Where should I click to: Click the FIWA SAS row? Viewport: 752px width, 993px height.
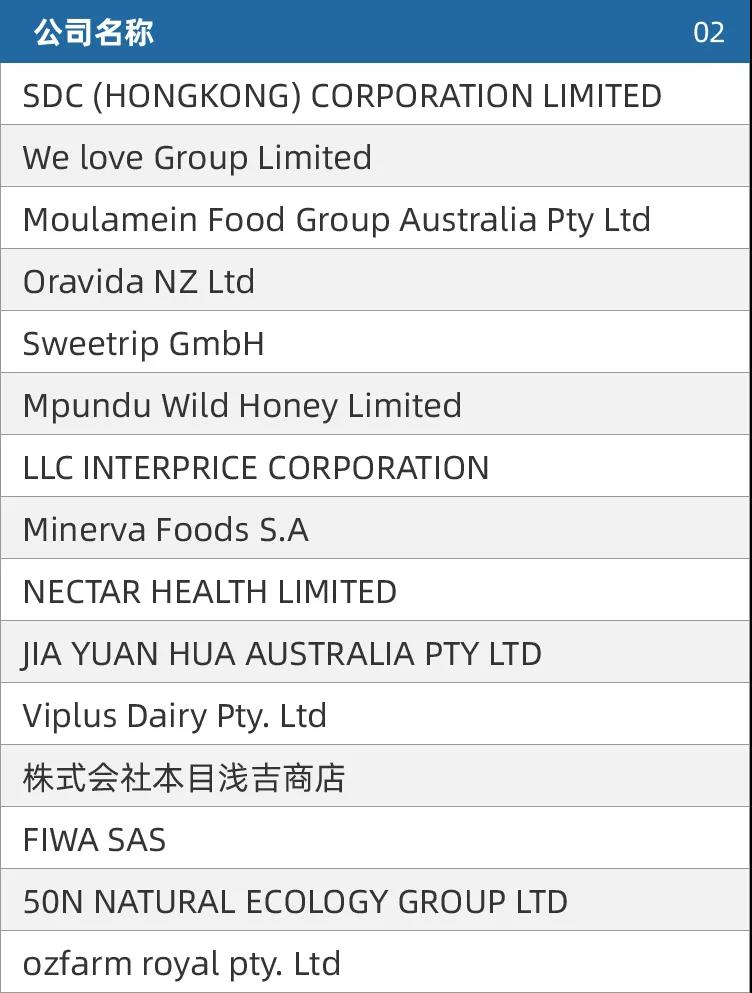(376, 838)
